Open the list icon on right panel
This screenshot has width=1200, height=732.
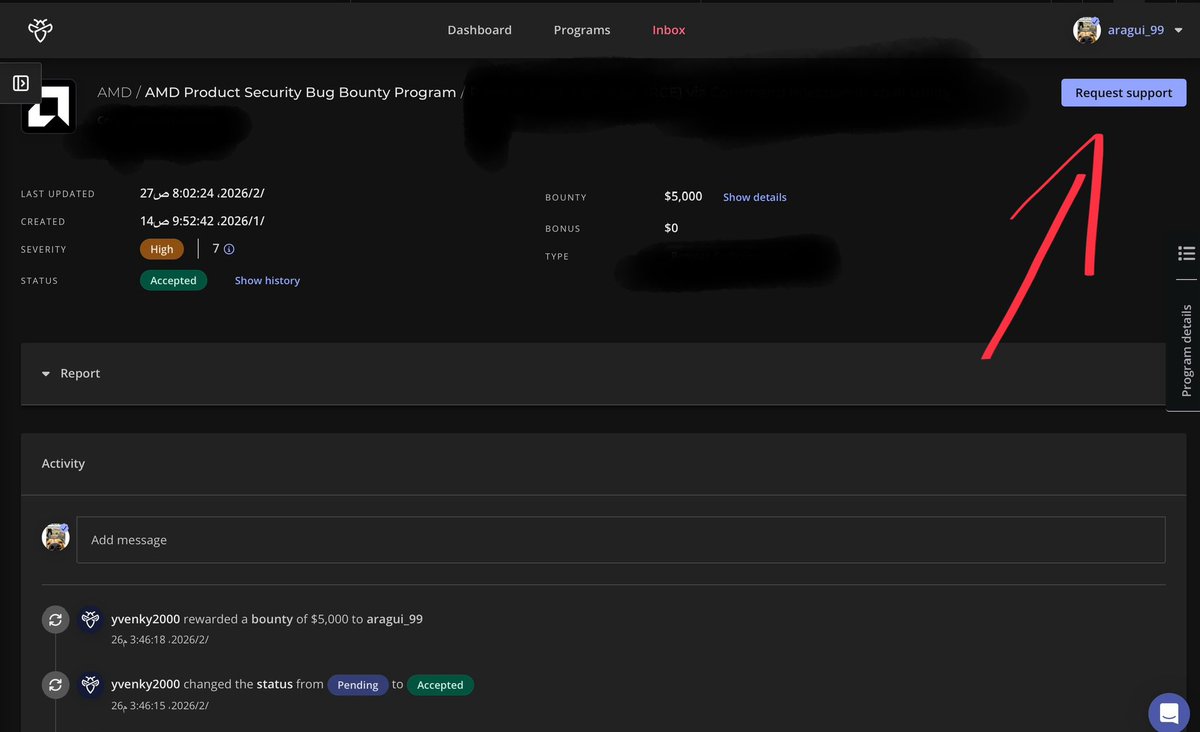[x=1187, y=253]
